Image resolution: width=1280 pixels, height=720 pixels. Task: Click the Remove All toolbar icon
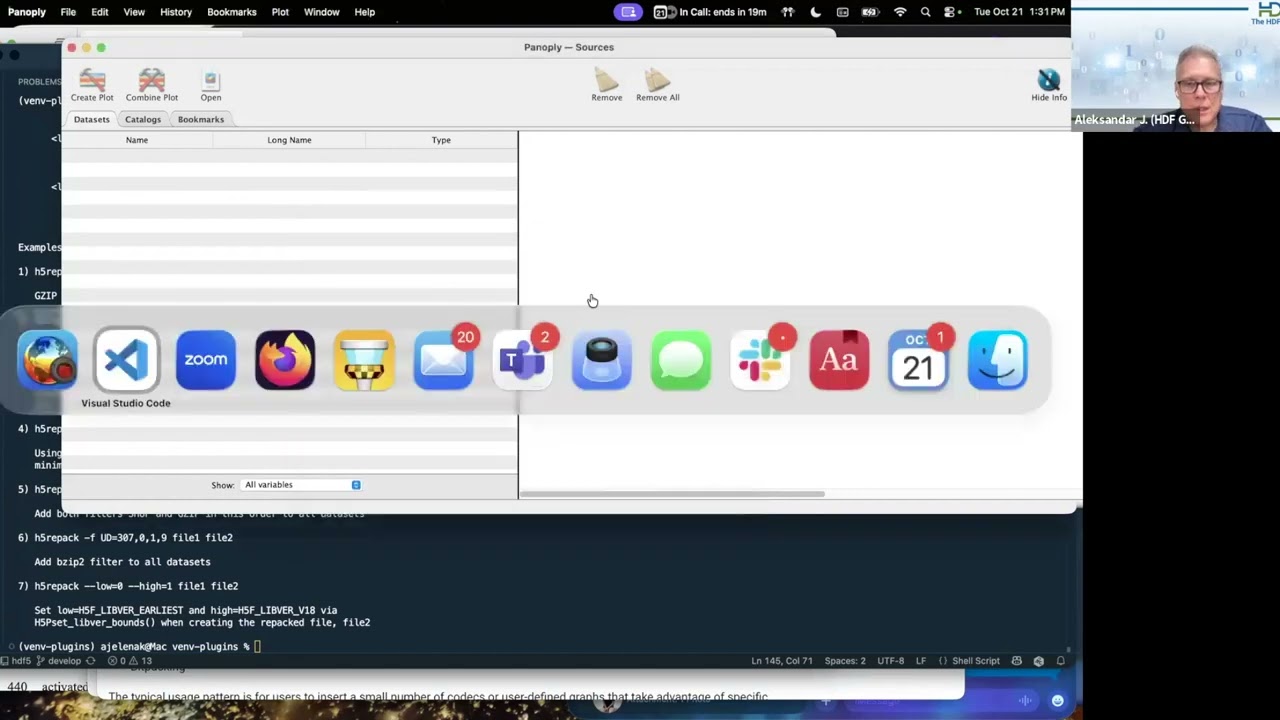pyautogui.click(x=657, y=84)
